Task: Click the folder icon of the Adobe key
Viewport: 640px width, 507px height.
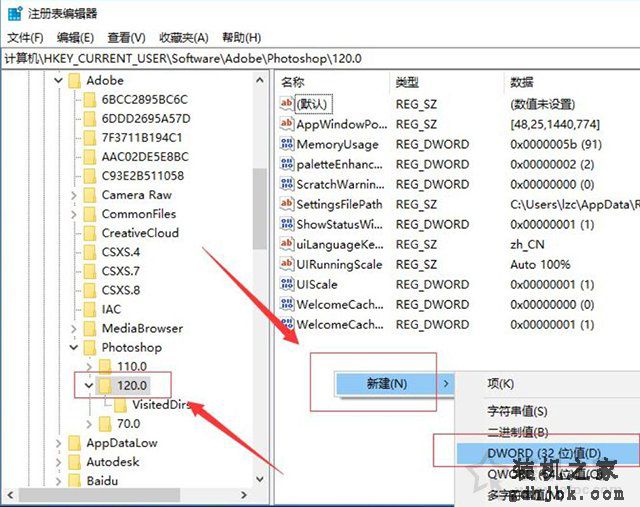Action: pos(74,80)
